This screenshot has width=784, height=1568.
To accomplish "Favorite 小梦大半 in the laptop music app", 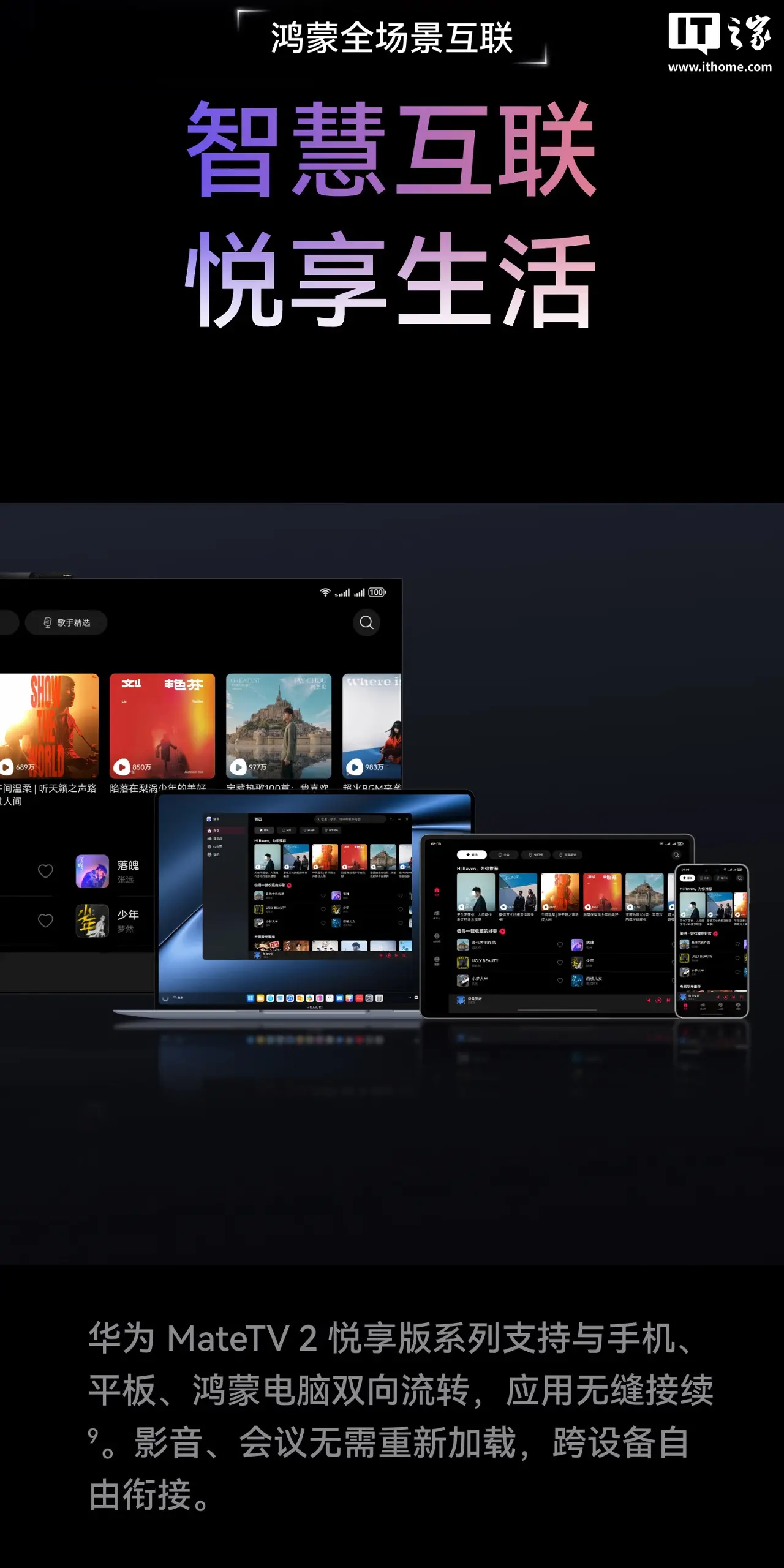I will (323, 923).
